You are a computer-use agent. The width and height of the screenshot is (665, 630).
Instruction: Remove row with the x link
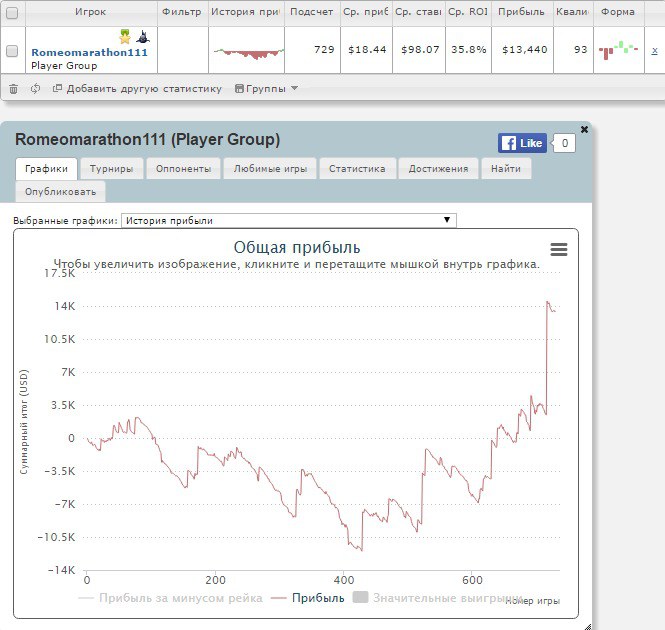[x=654, y=50]
